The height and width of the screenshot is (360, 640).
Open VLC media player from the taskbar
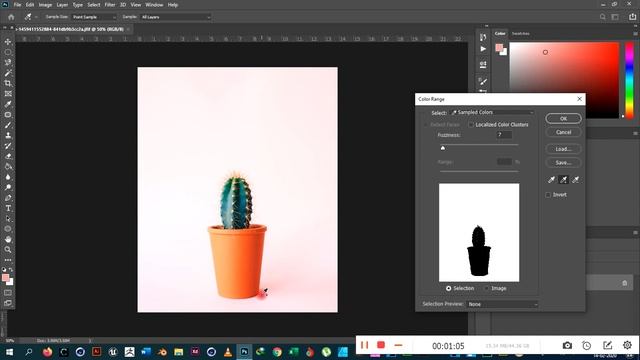pyautogui.click(x=228, y=352)
